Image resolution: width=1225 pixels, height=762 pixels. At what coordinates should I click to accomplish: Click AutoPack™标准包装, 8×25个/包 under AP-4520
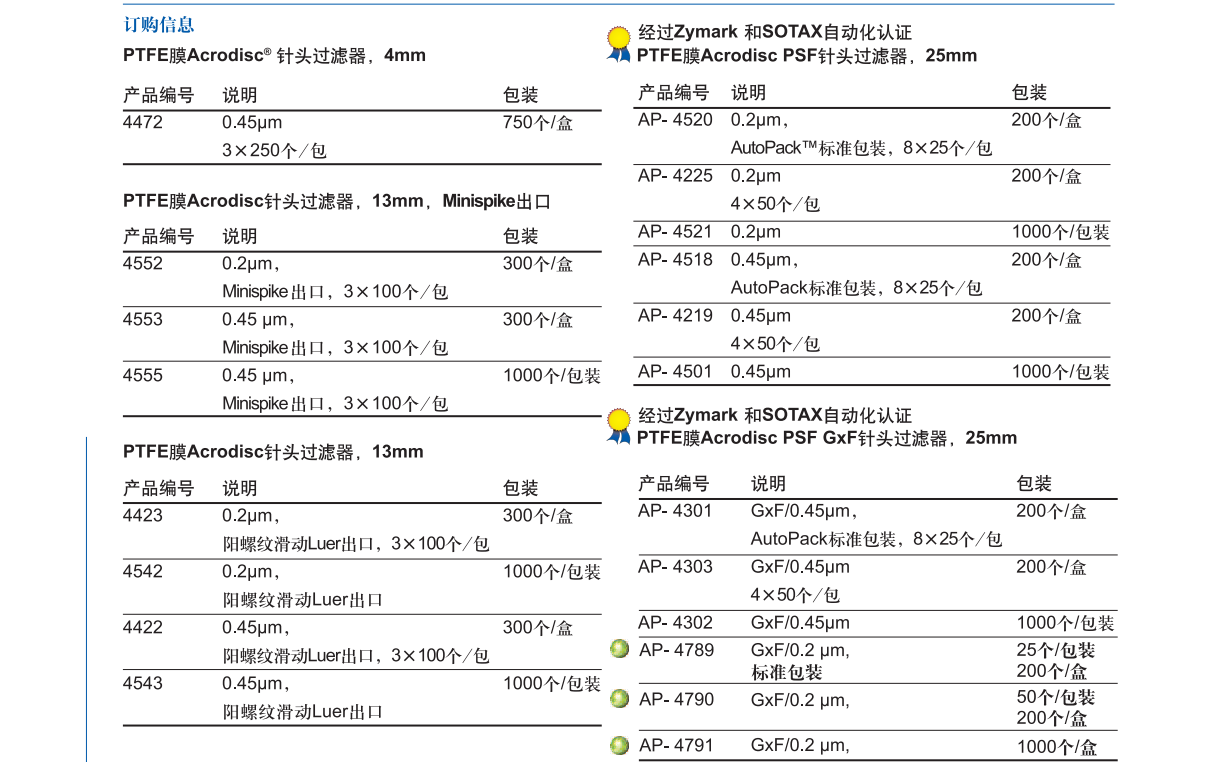coord(861,148)
